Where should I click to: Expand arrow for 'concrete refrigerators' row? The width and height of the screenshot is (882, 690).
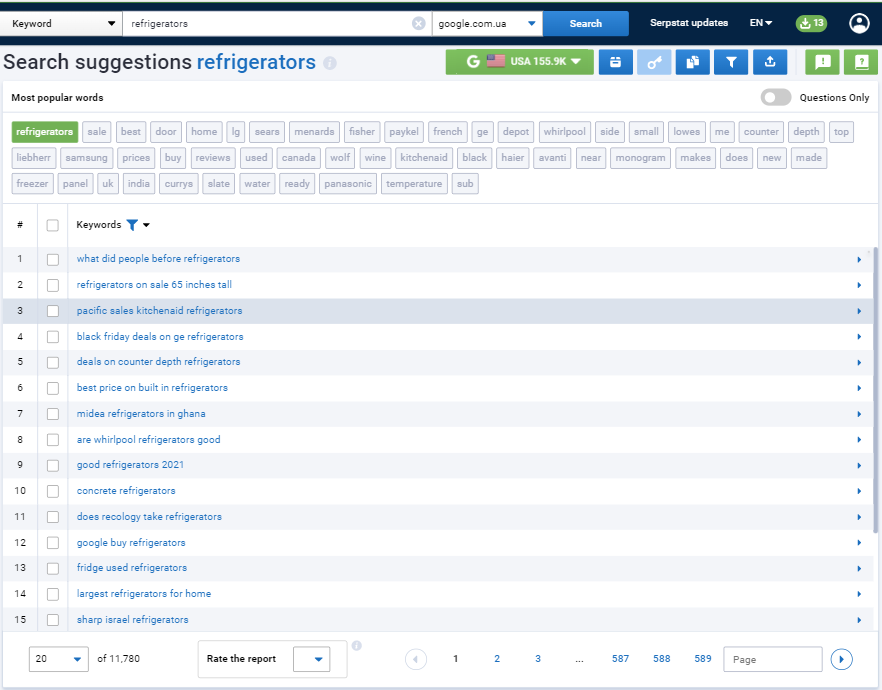click(x=859, y=491)
